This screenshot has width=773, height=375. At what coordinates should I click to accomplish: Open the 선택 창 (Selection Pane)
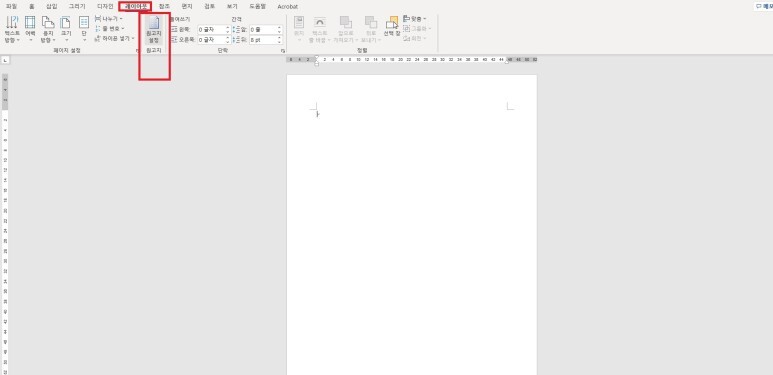pyautogui.click(x=392, y=27)
